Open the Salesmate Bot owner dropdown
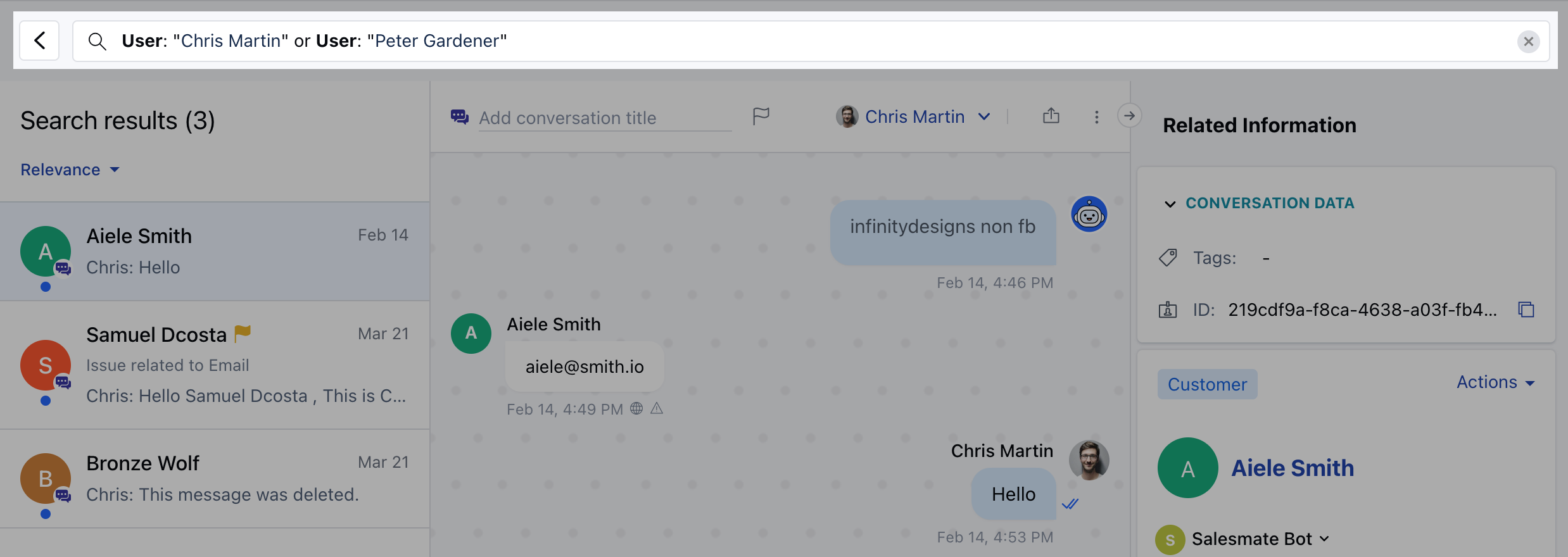Image resolution: width=1568 pixels, height=557 pixels. pos(1260,539)
